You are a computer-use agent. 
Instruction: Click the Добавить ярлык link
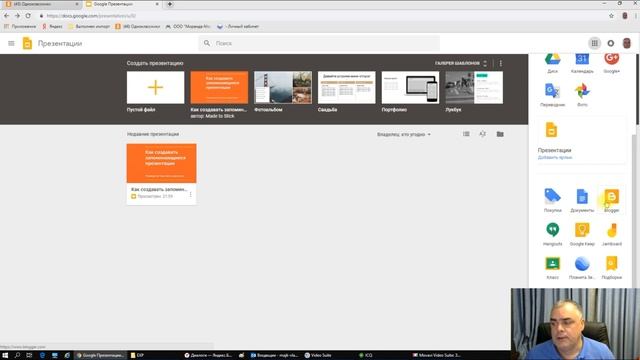[555, 157]
